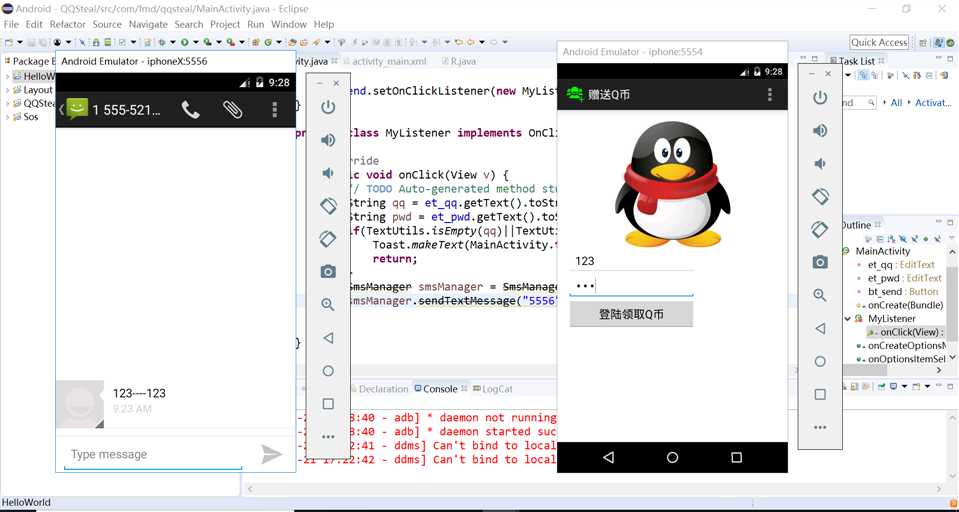This screenshot has width=959, height=512.
Task: Click the Type message input field
Action: click(153, 454)
